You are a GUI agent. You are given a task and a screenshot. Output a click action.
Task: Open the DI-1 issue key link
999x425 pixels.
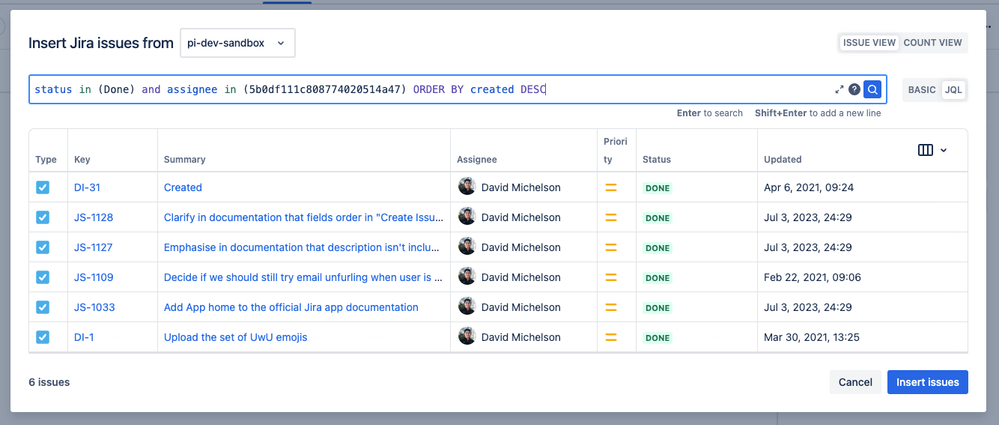point(84,337)
